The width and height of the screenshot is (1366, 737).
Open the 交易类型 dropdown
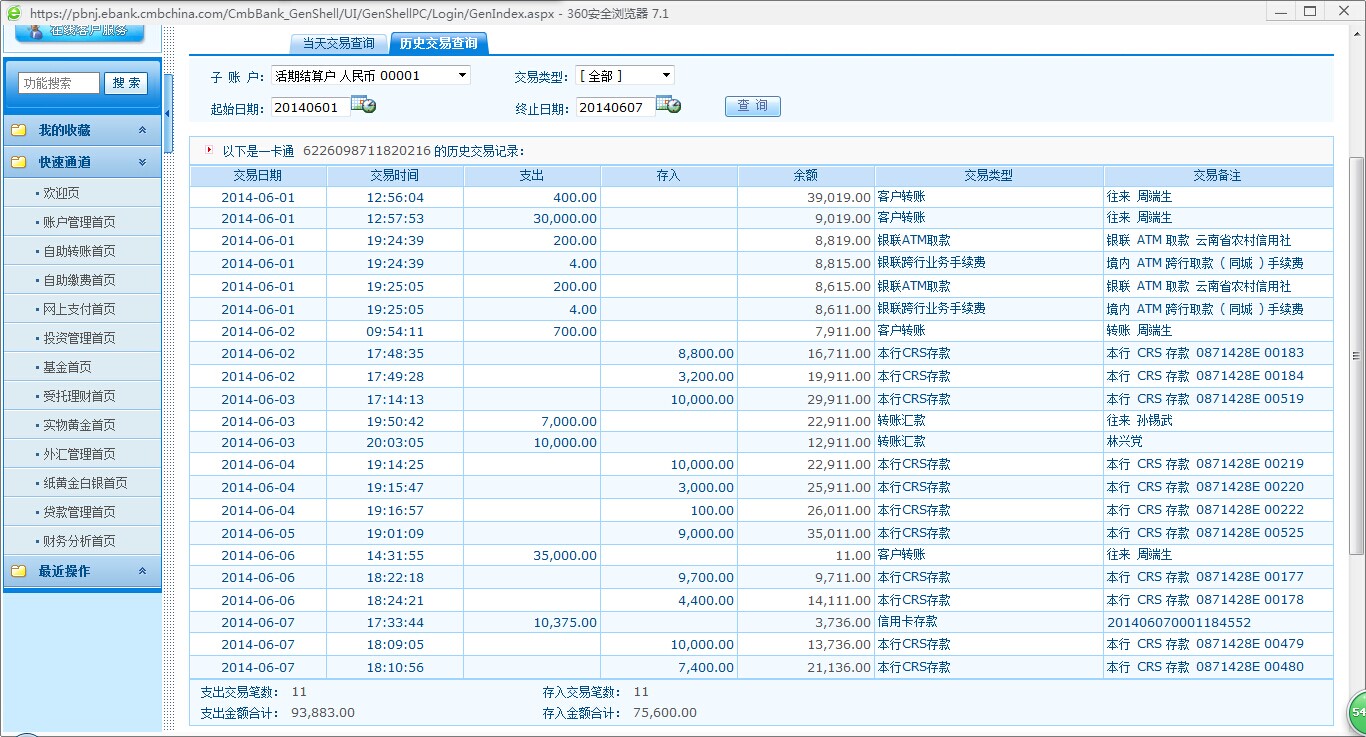[666, 76]
